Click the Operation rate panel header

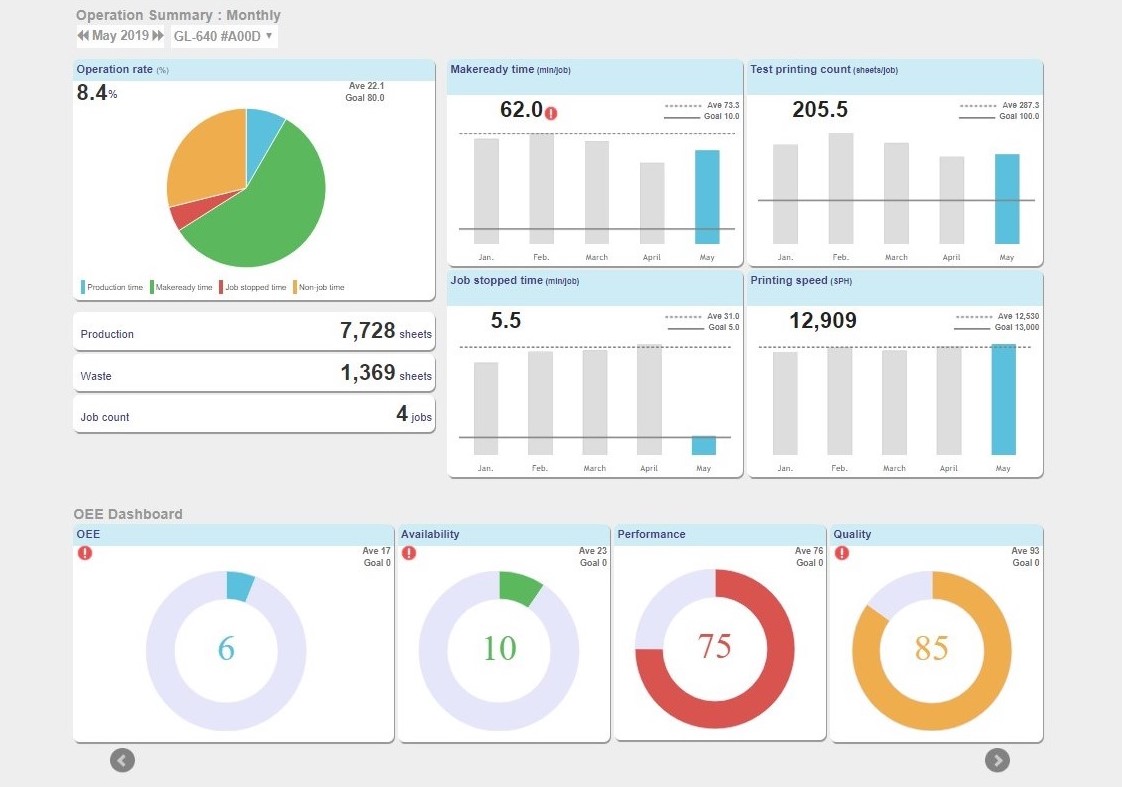click(254, 70)
